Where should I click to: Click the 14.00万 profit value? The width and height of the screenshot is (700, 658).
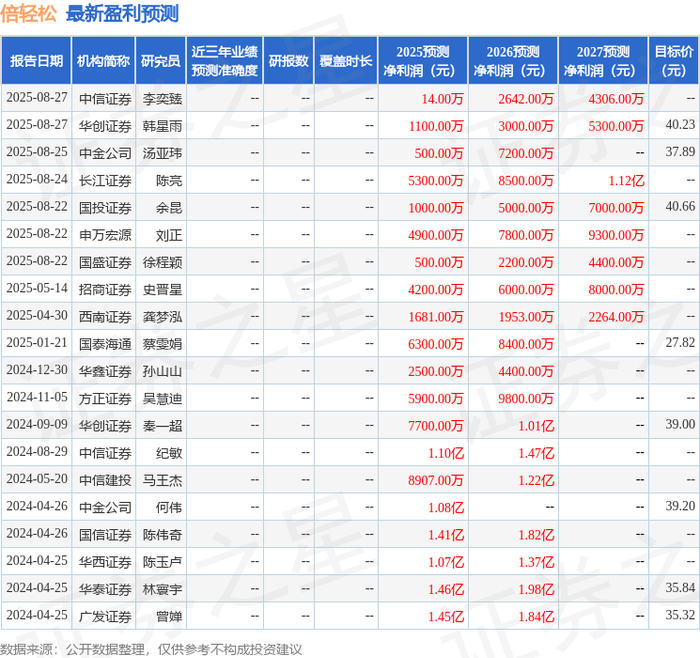coord(442,99)
